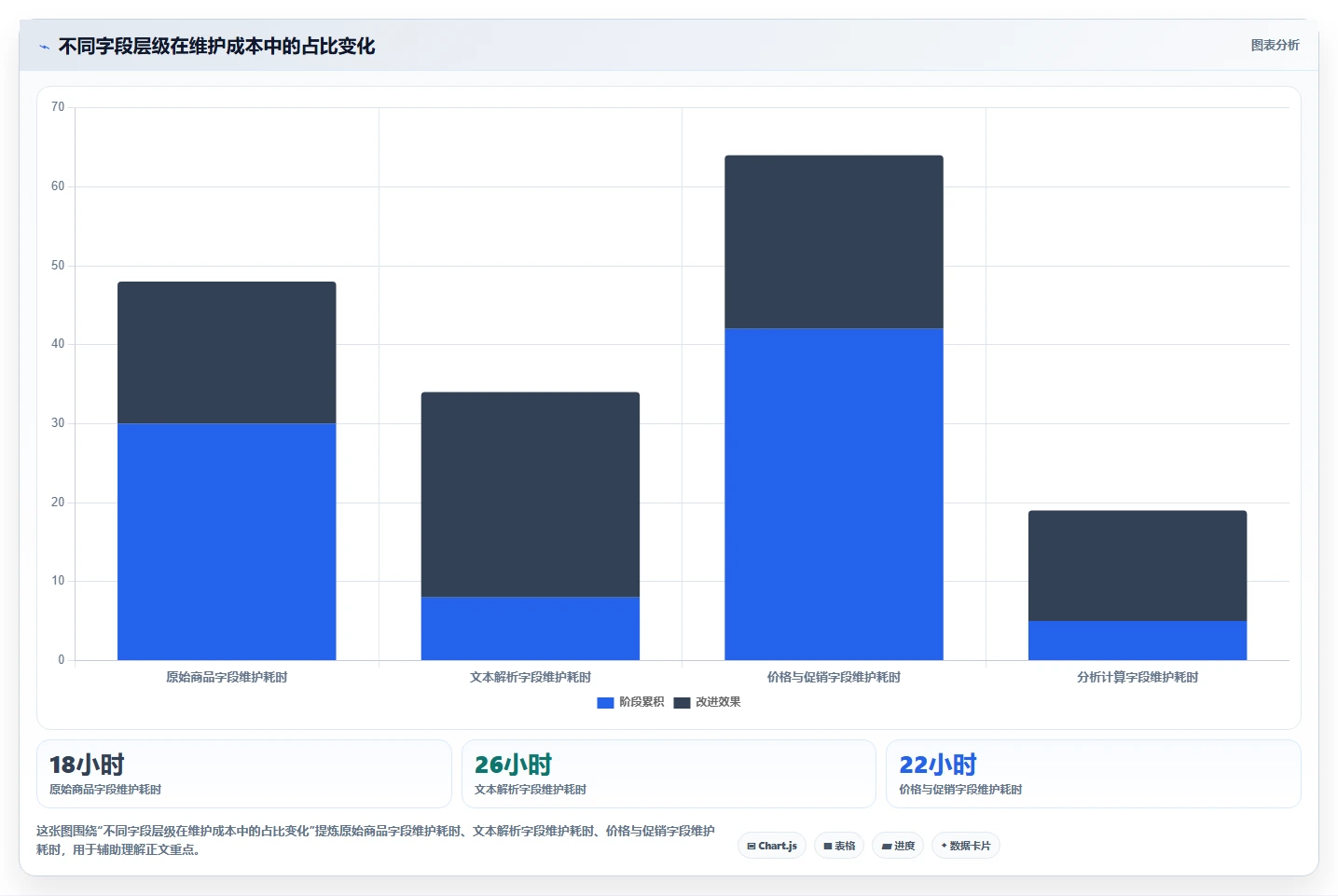Click the y-axis value 30
This screenshot has height=896, width=1338.
click(x=58, y=423)
